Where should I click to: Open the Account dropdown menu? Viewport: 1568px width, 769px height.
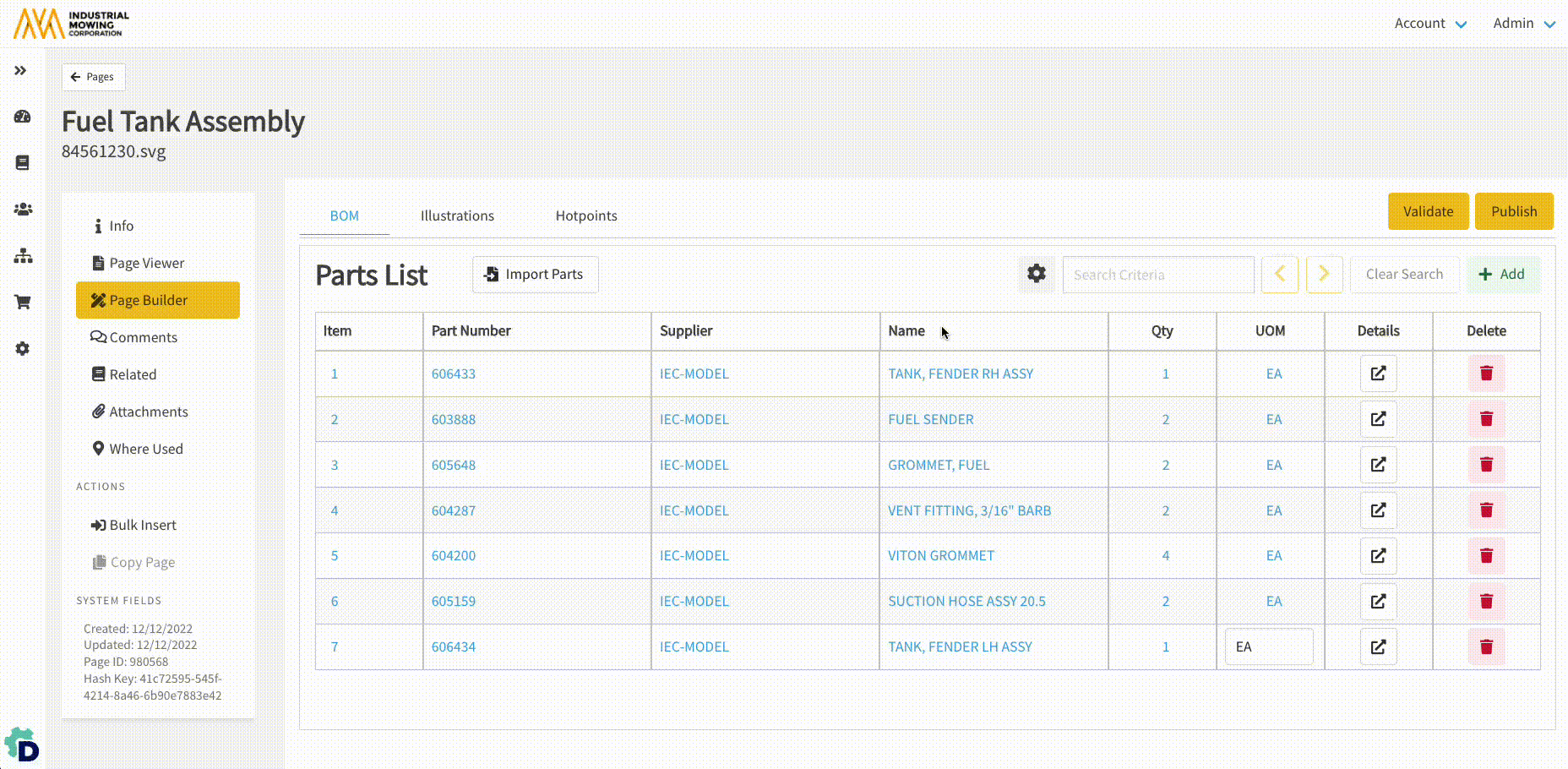(1429, 24)
